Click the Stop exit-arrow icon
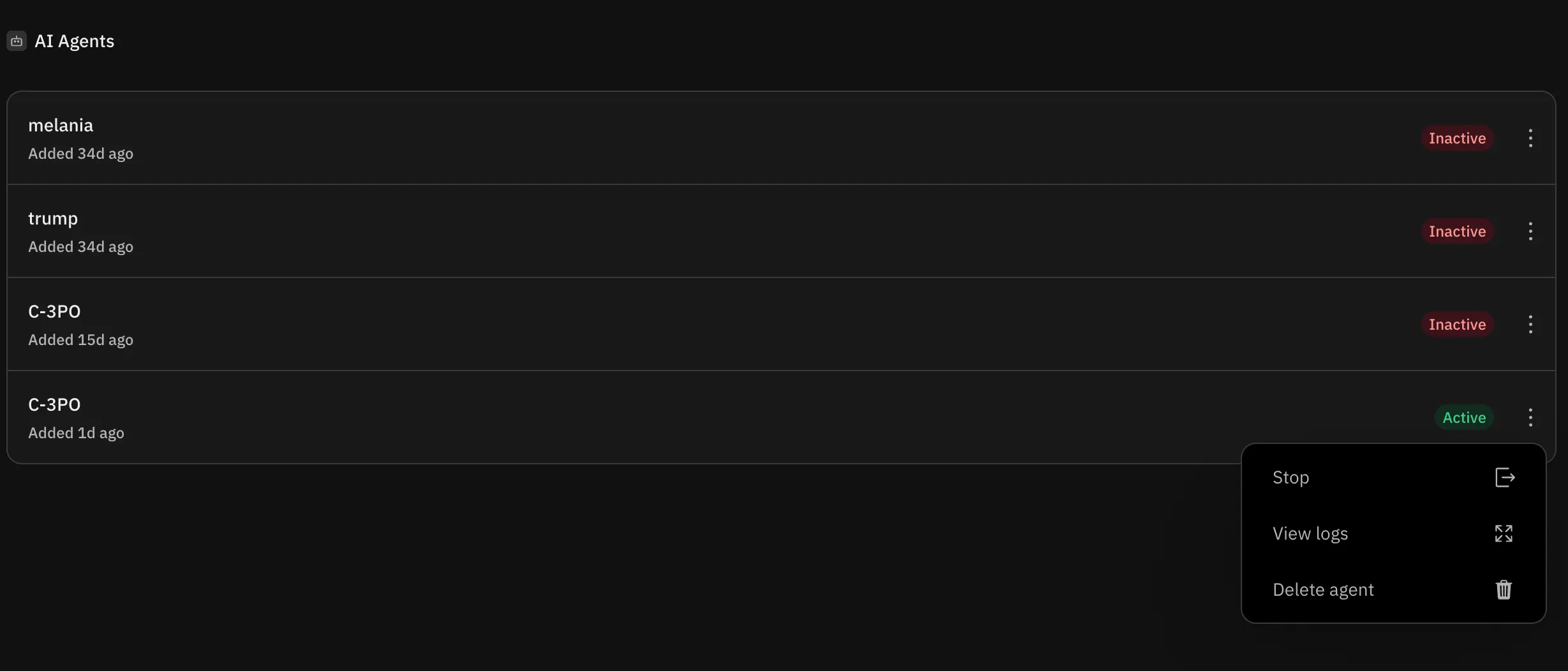The height and width of the screenshot is (671, 1568). point(1504,478)
